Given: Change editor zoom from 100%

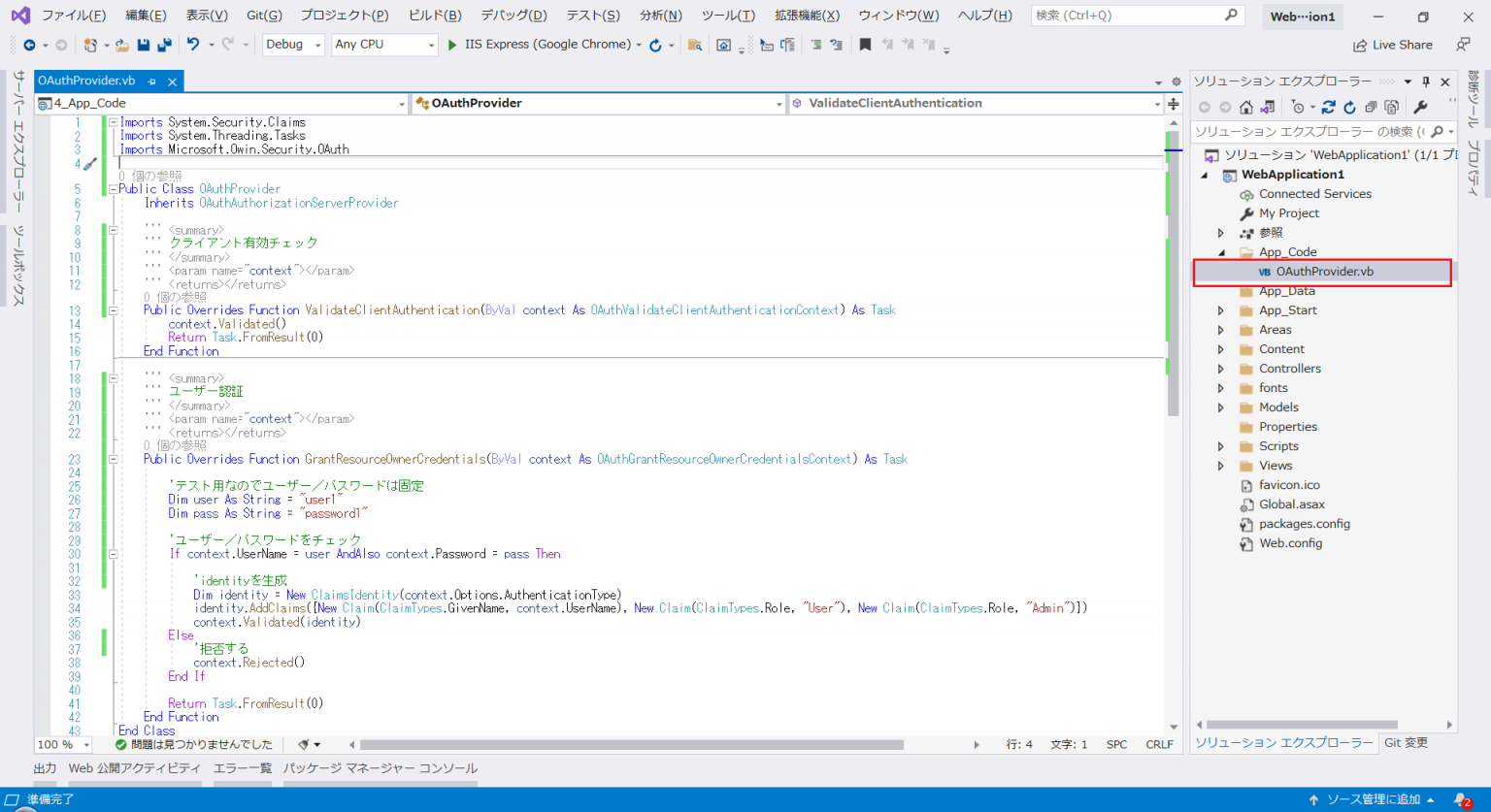Looking at the screenshot, I should pyautogui.click(x=62, y=744).
